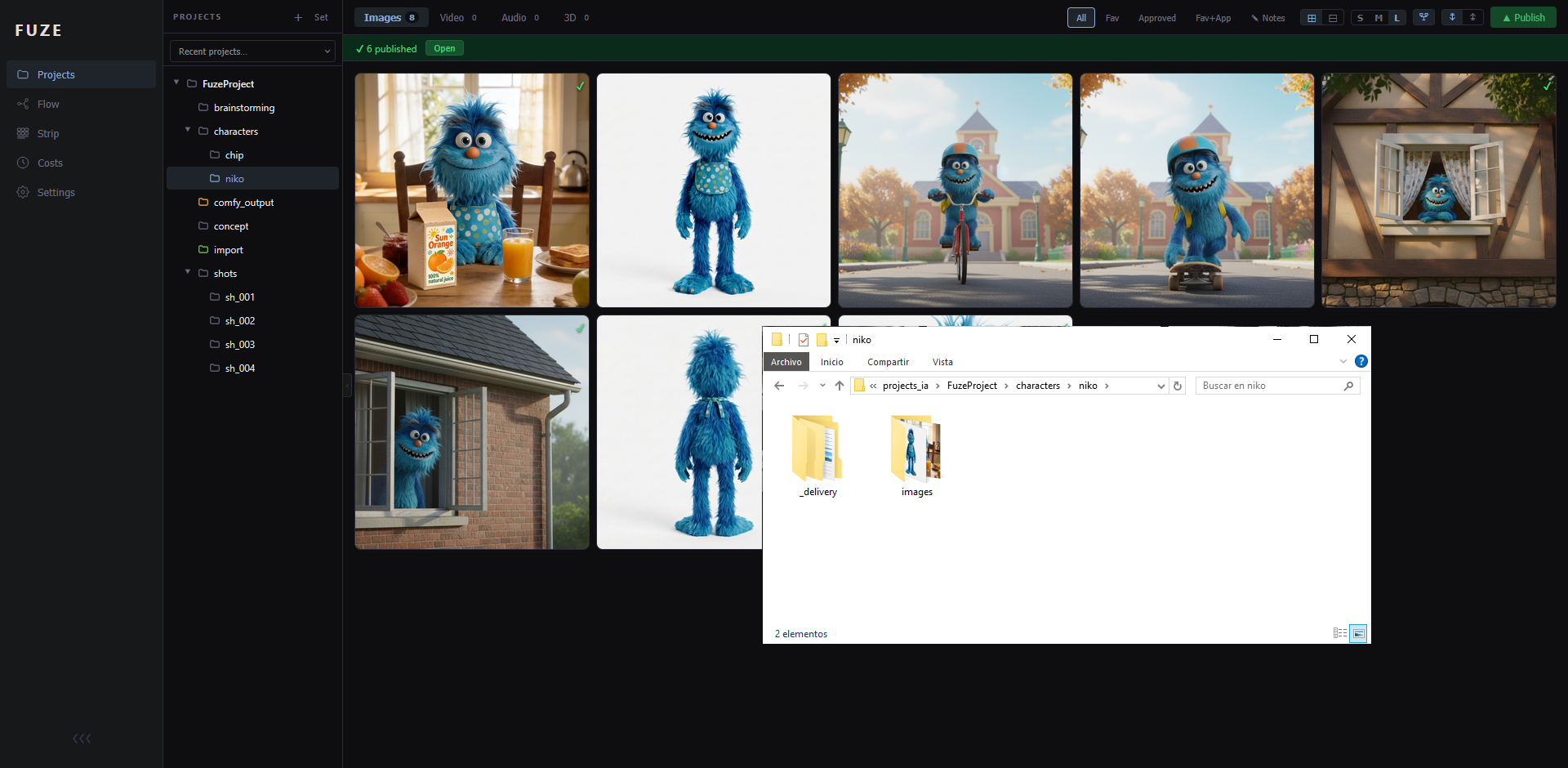
Task: Go up one folder level in Explorer
Action: (840, 386)
